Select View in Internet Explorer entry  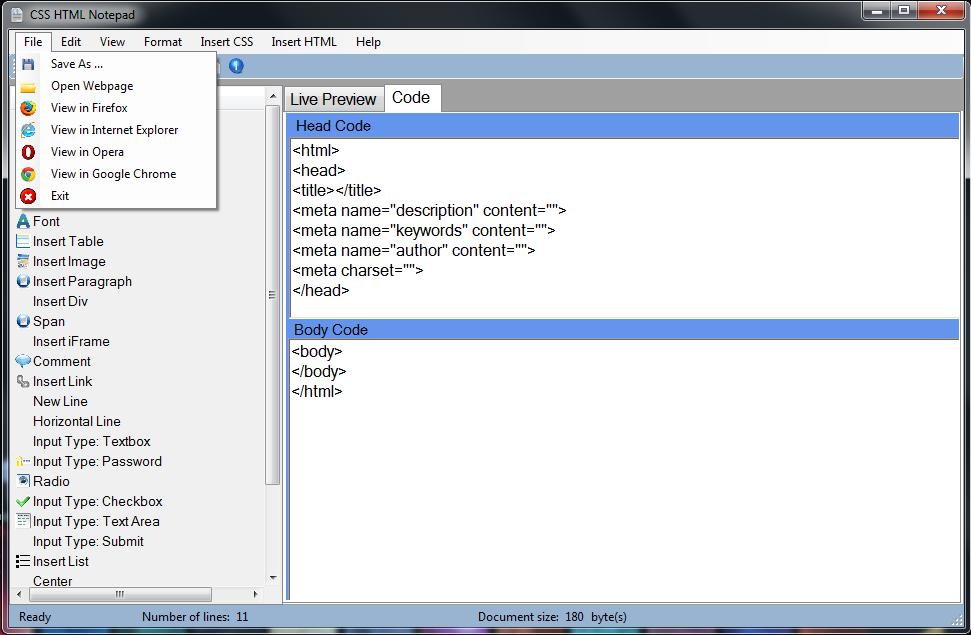pyautogui.click(x=116, y=130)
